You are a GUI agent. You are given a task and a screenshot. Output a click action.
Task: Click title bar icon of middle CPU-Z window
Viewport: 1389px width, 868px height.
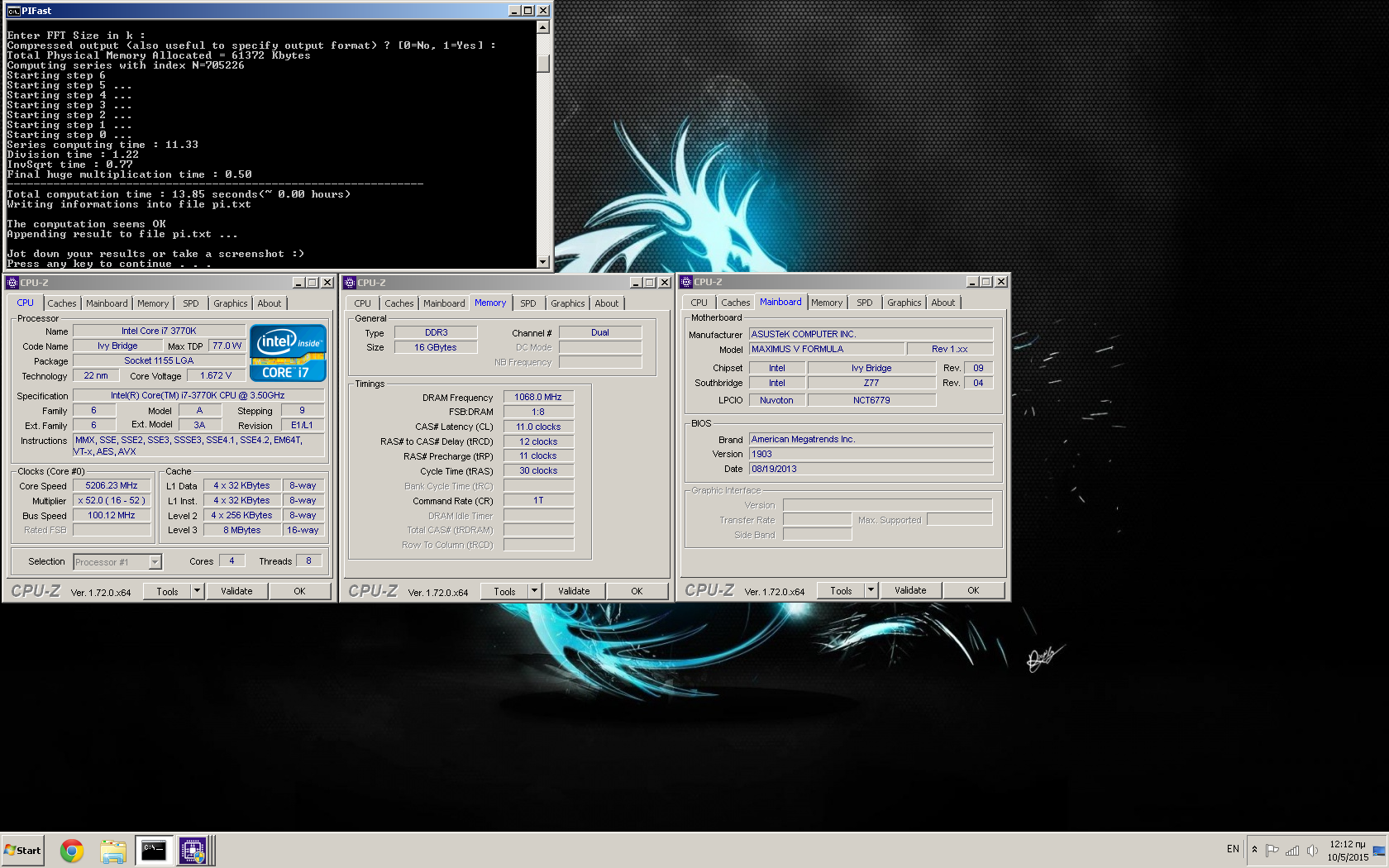pos(350,283)
